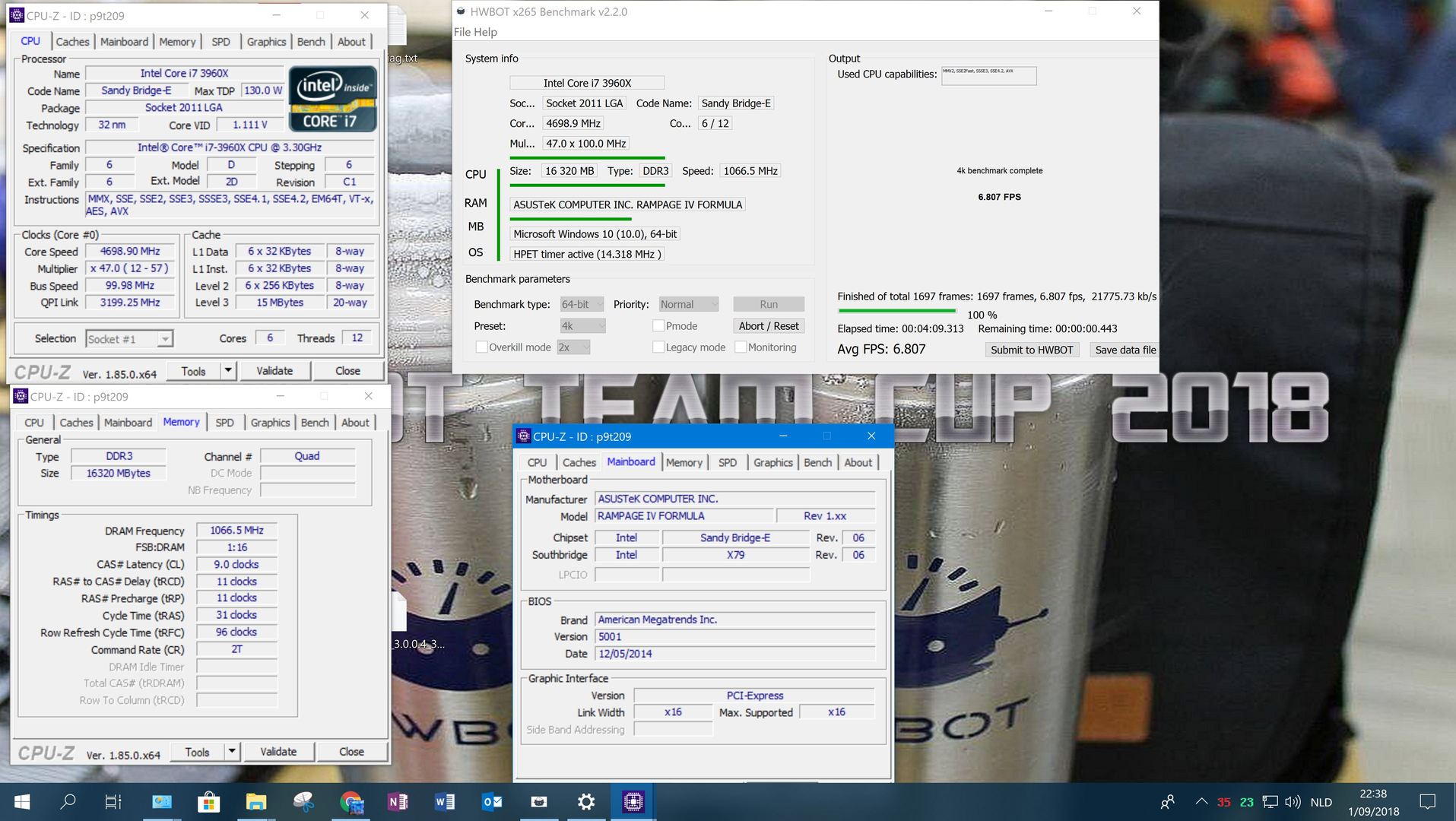Viewport: 1456px width, 821px height.
Task: Open Task View on the taskbar
Action: click(x=113, y=802)
